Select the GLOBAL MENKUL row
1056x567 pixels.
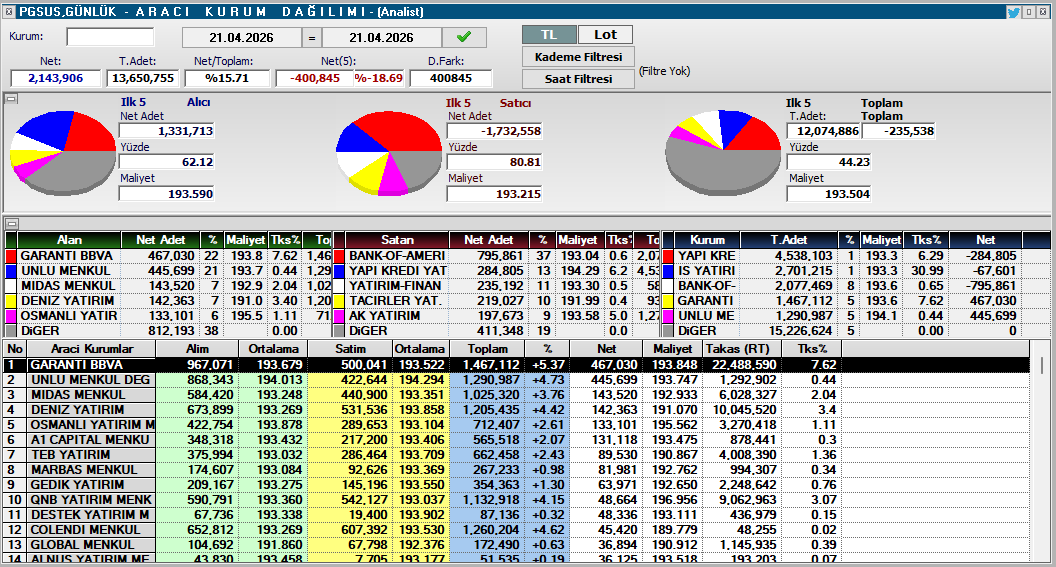coord(517,545)
